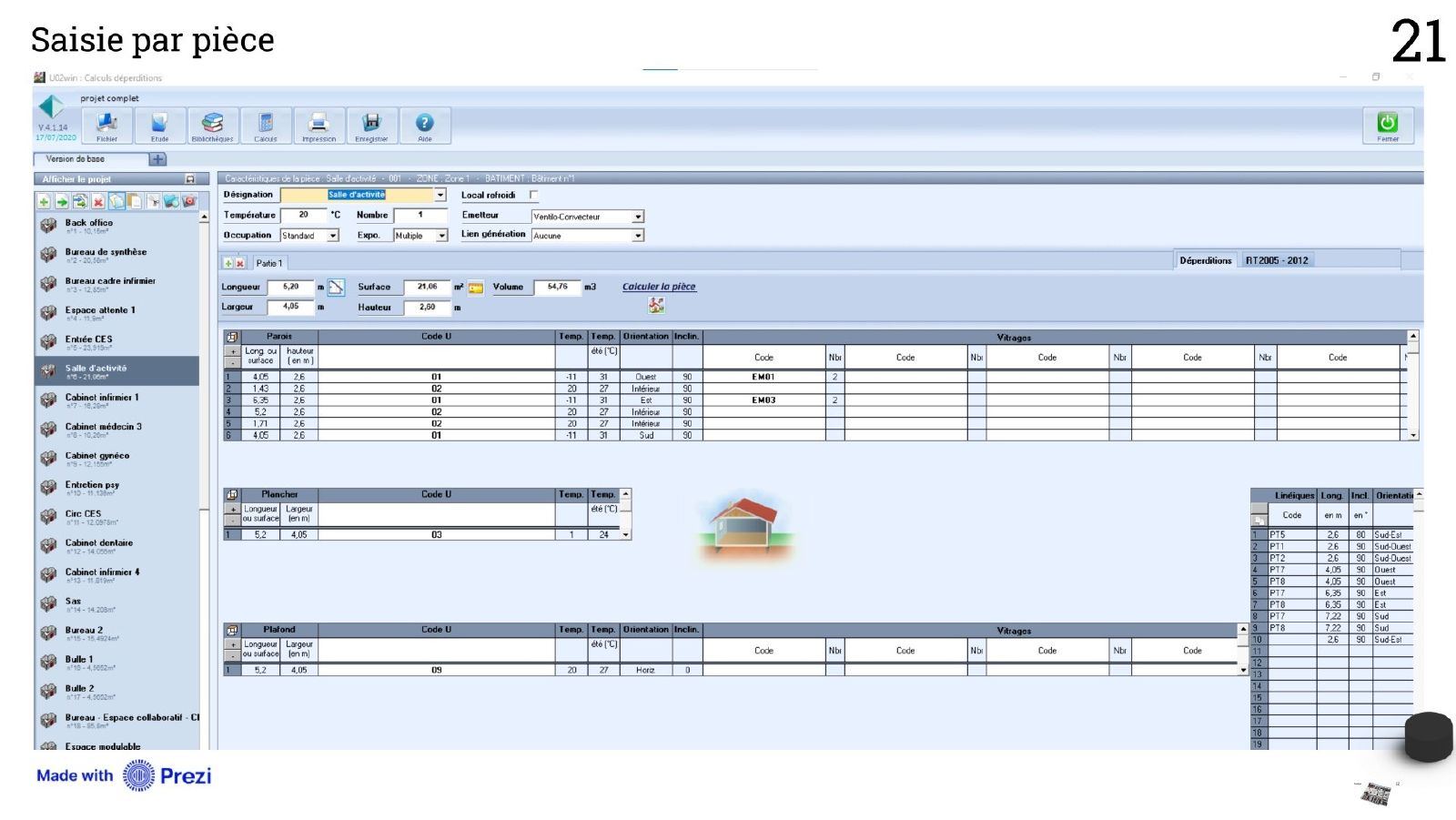Image resolution: width=1456 pixels, height=820 pixels.
Task: Click the Impression printer icon
Action: [x=318, y=126]
